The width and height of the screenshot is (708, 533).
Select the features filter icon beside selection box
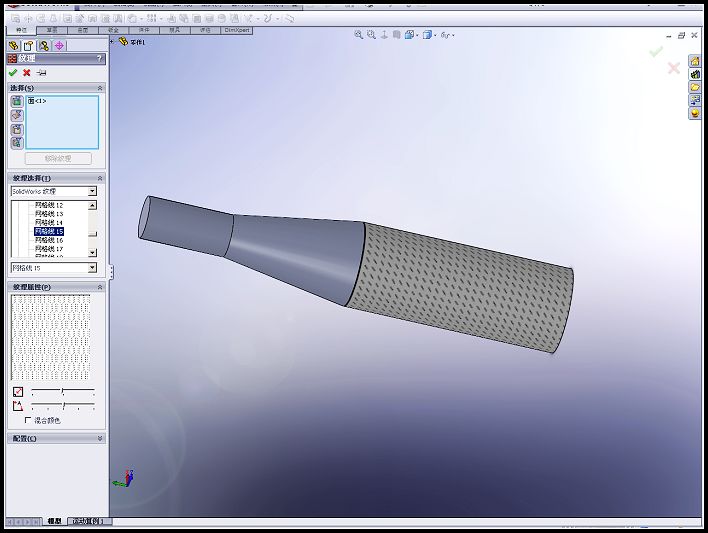click(x=17, y=143)
